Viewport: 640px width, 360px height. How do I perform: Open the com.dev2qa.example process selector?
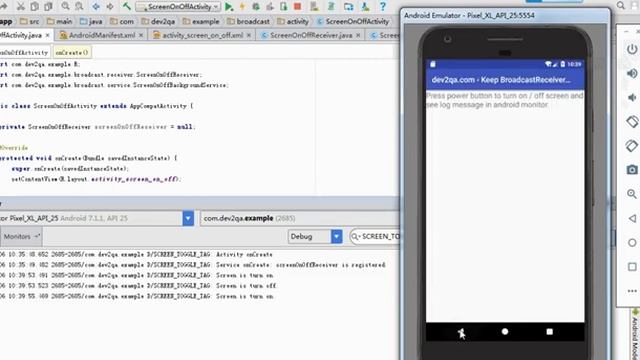pyautogui.click(x=299, y=218)
